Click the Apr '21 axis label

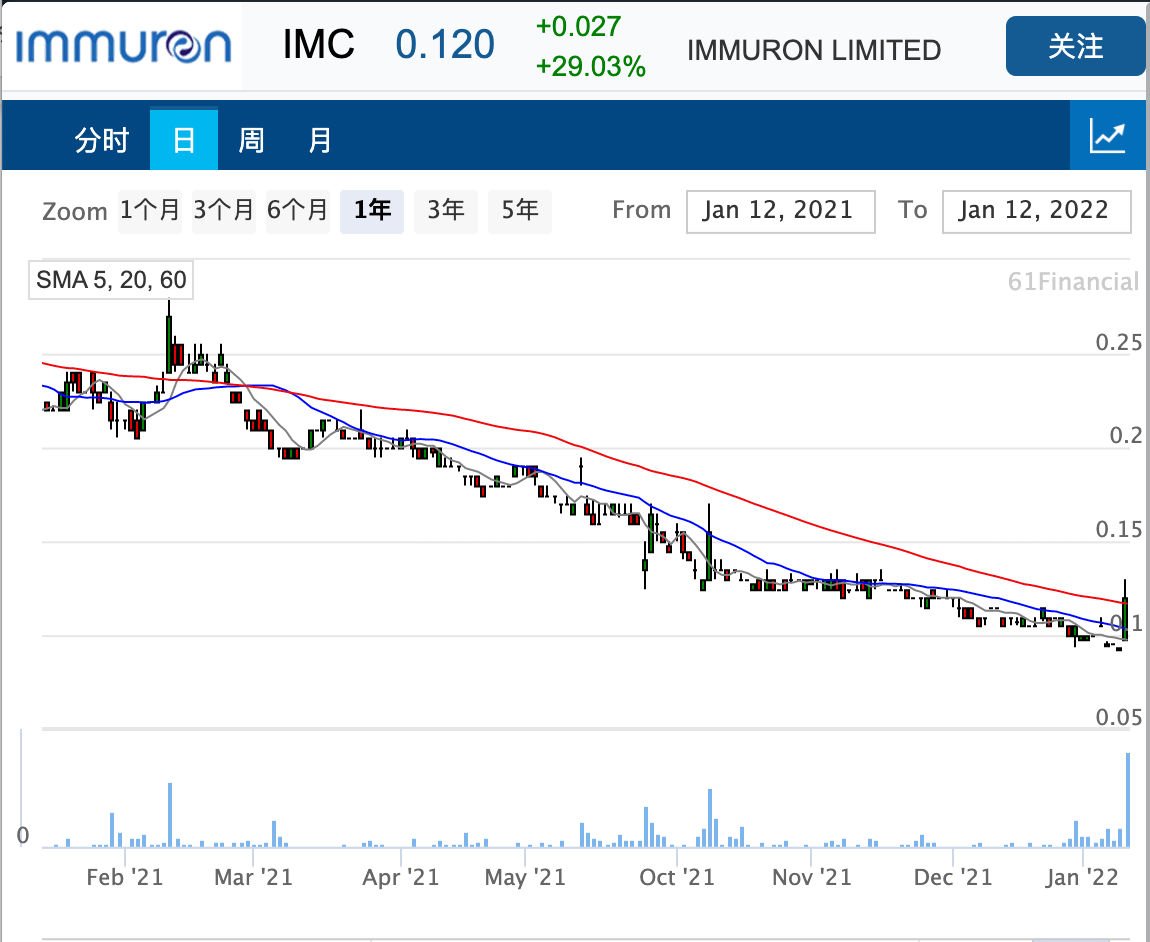400,877
